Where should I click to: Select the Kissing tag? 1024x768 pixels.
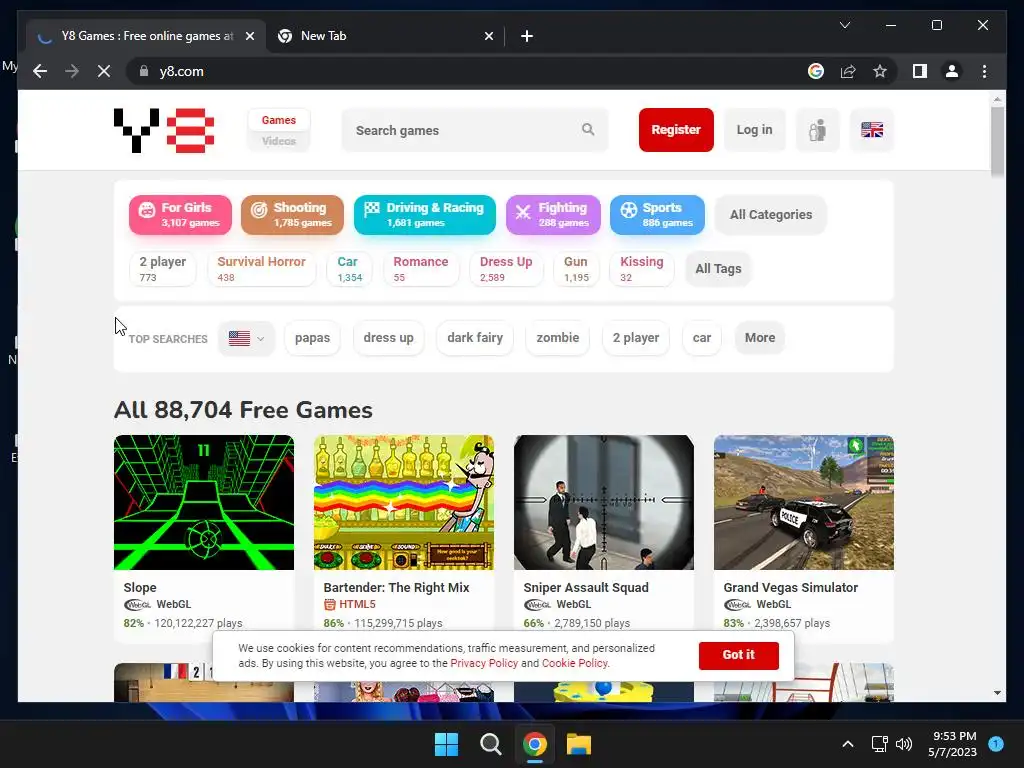[641, 268]
